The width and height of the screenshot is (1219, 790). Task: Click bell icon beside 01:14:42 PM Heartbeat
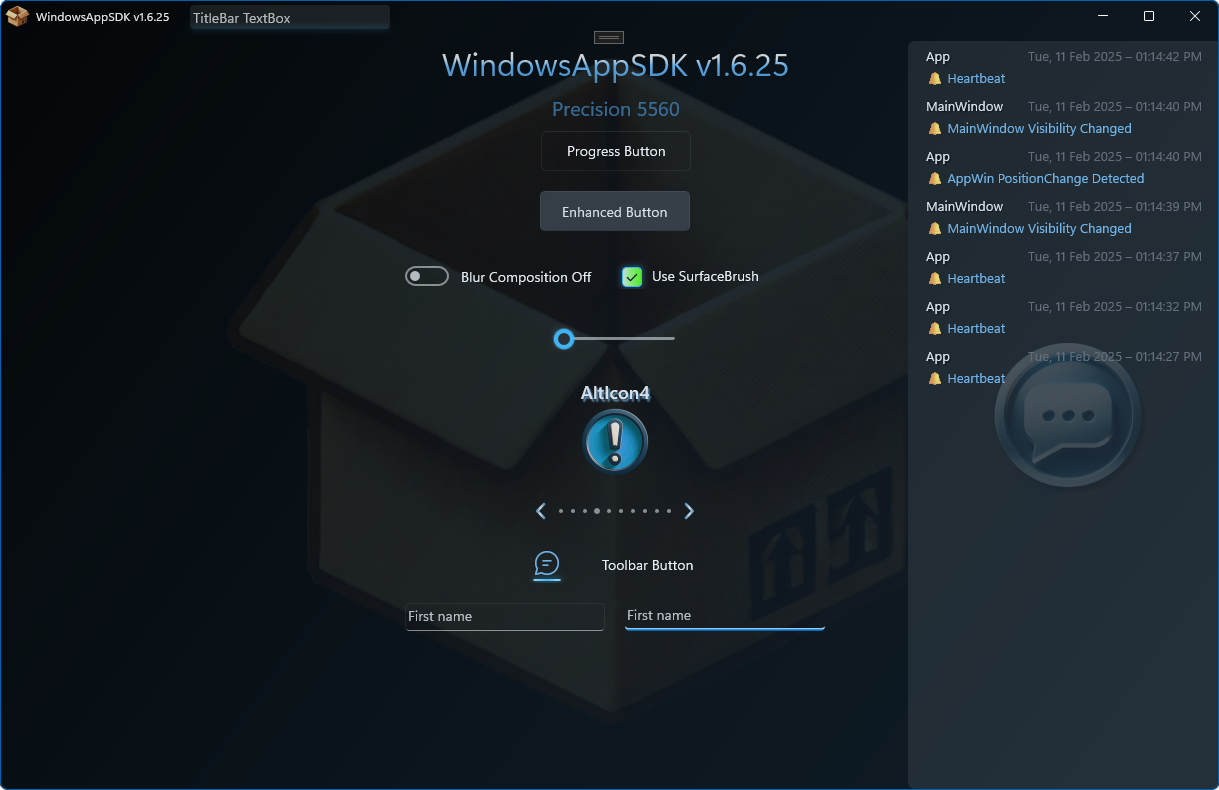935,79
